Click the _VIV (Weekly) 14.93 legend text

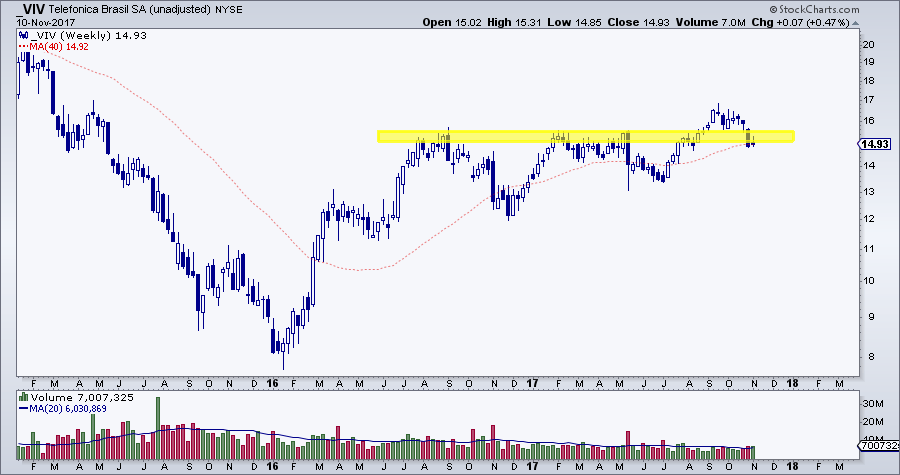(x=88, y=36)
